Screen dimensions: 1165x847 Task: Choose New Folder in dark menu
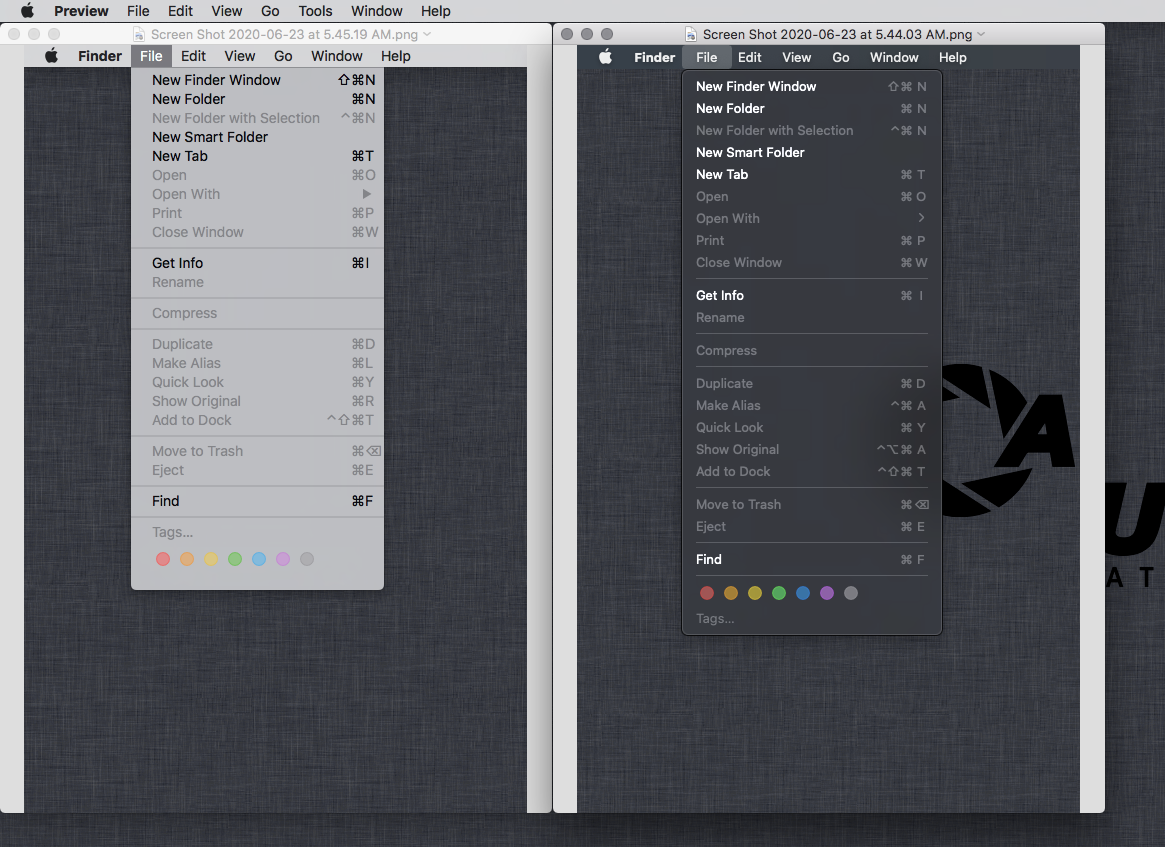pyautogui.click(x=811, y=108)
